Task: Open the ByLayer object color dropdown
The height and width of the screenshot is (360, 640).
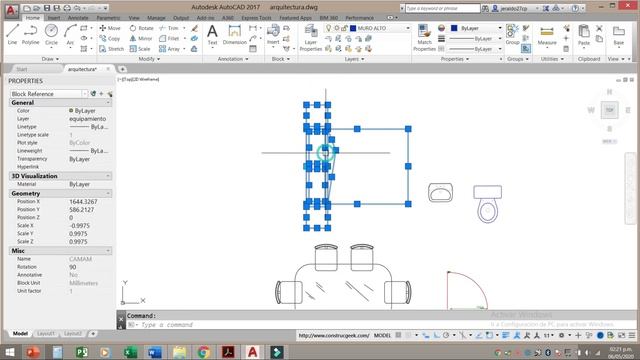Action: click(x=500, y=28)
